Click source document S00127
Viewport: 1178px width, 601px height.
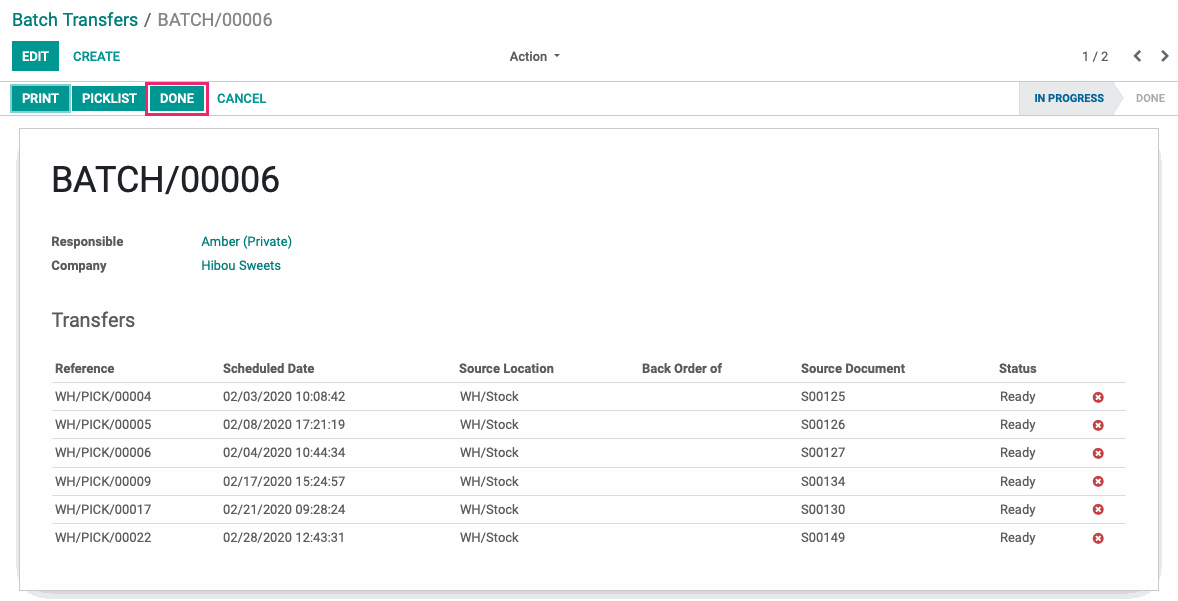pos(823,453)
